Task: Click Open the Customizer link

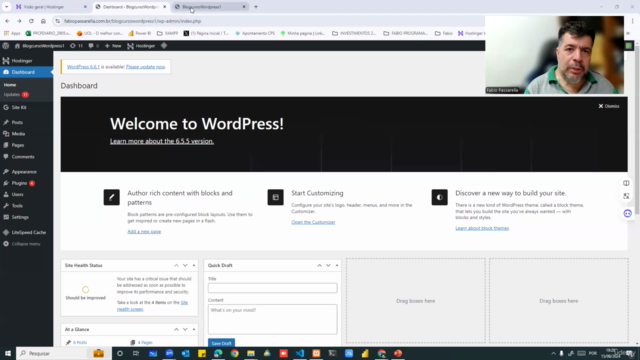Action: coord(313,222)
